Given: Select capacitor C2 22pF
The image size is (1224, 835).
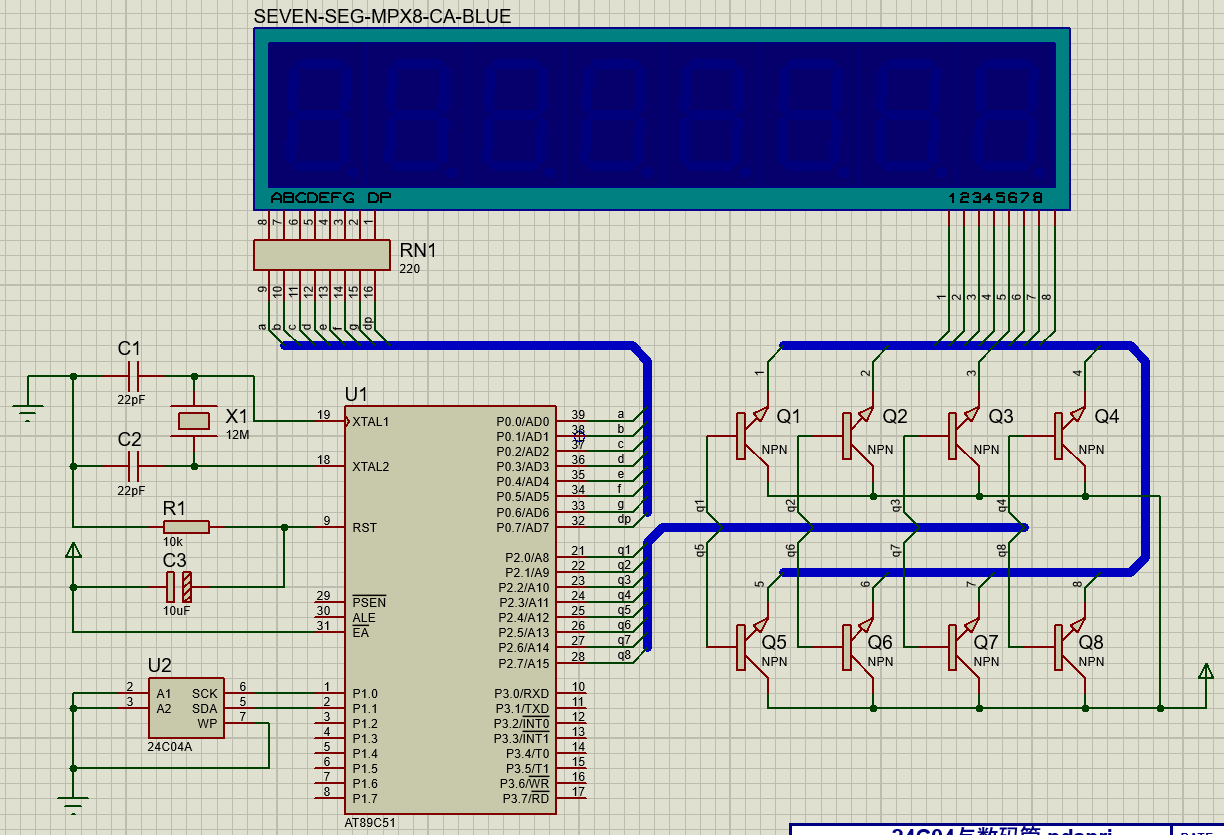Looking at the screenshot, I should pyautogui.click(x=133, y=466).
